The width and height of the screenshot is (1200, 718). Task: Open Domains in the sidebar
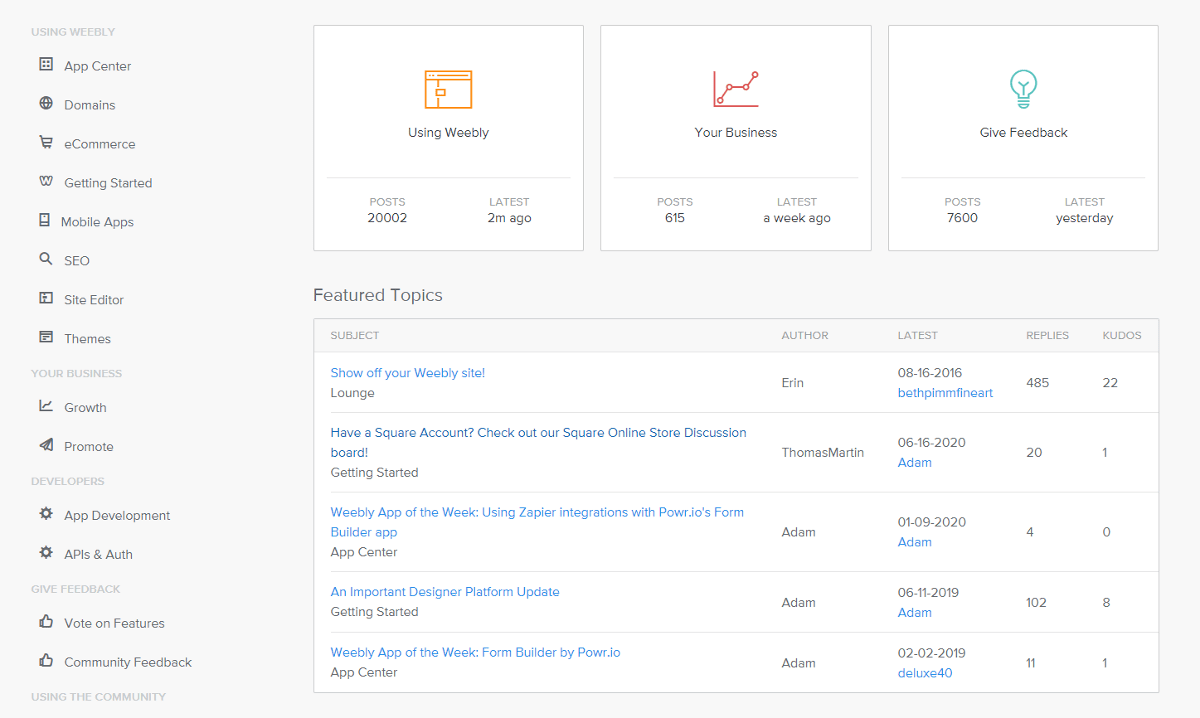tap(90, 105)
